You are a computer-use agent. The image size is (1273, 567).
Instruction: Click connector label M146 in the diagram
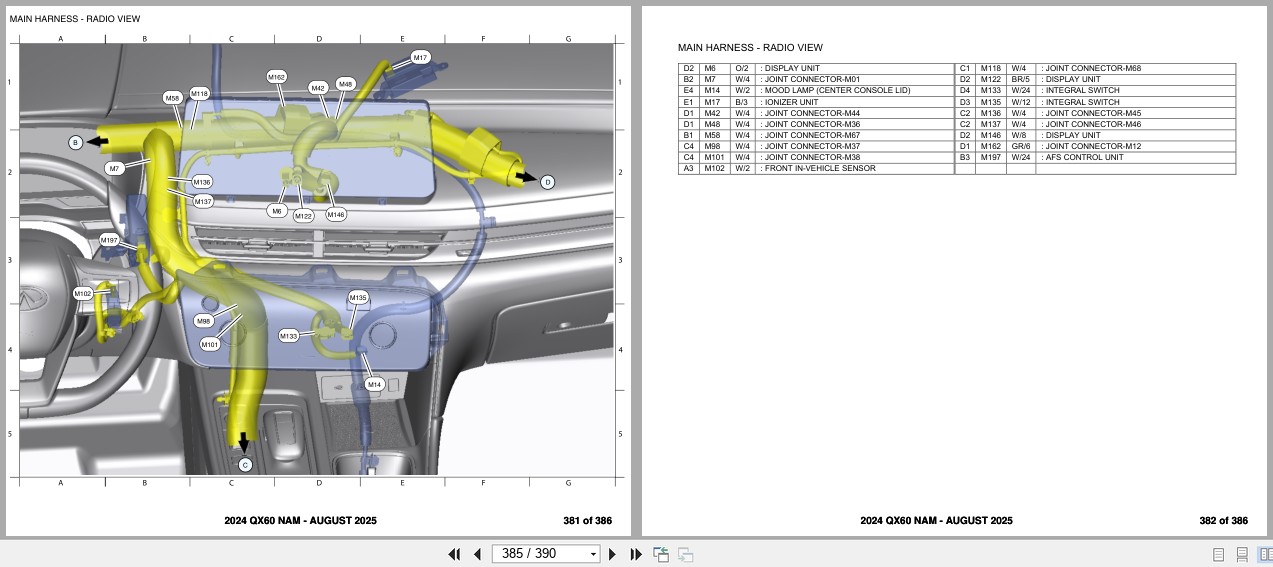336,215
